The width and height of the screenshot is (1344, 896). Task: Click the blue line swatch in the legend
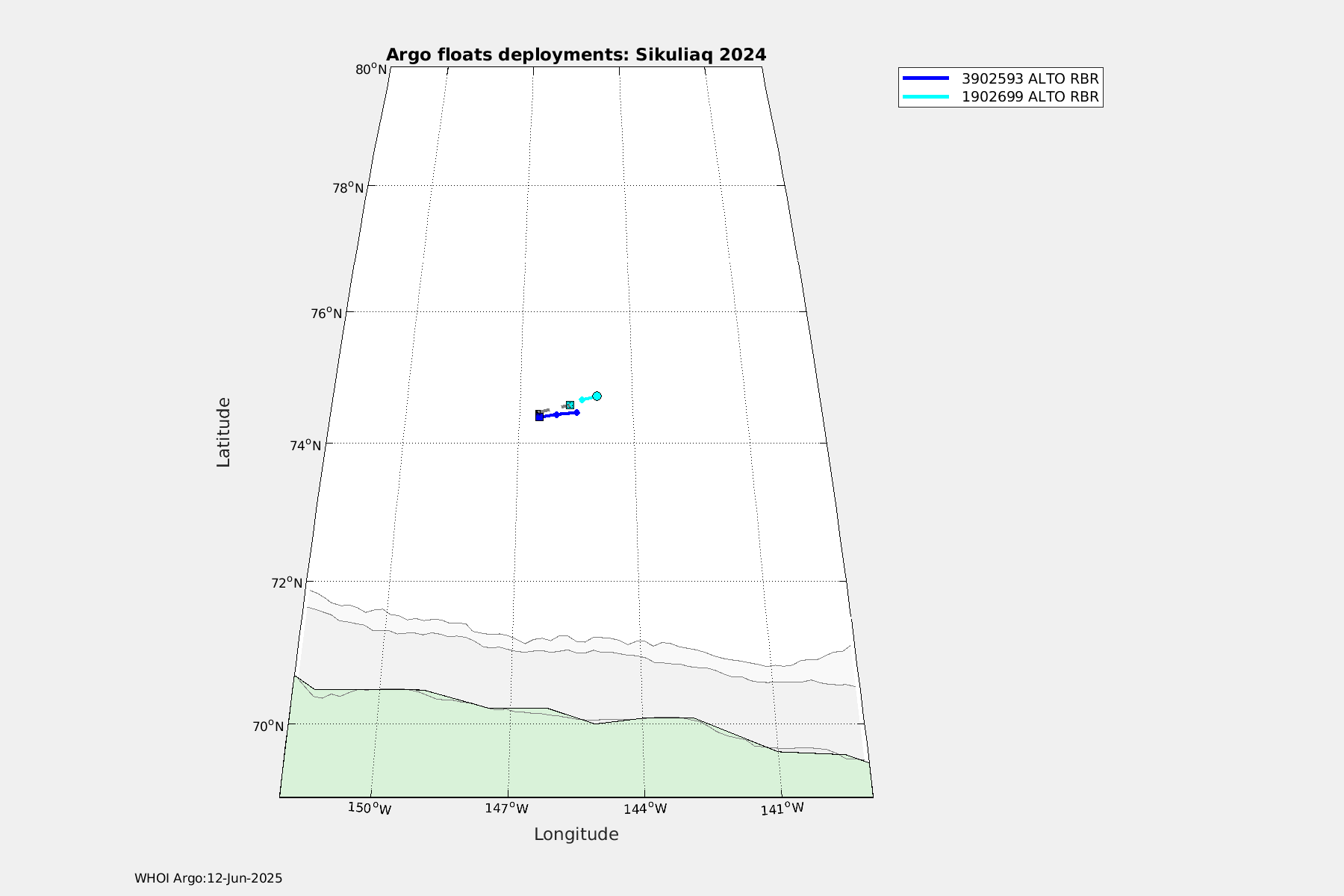pyautogui.click(x=926, y=78)
